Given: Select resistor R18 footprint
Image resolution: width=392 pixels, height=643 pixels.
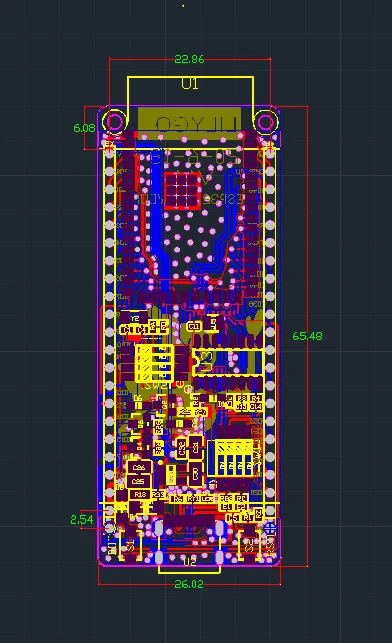Looking at the screenshot, I should click(x=140, y=495).
